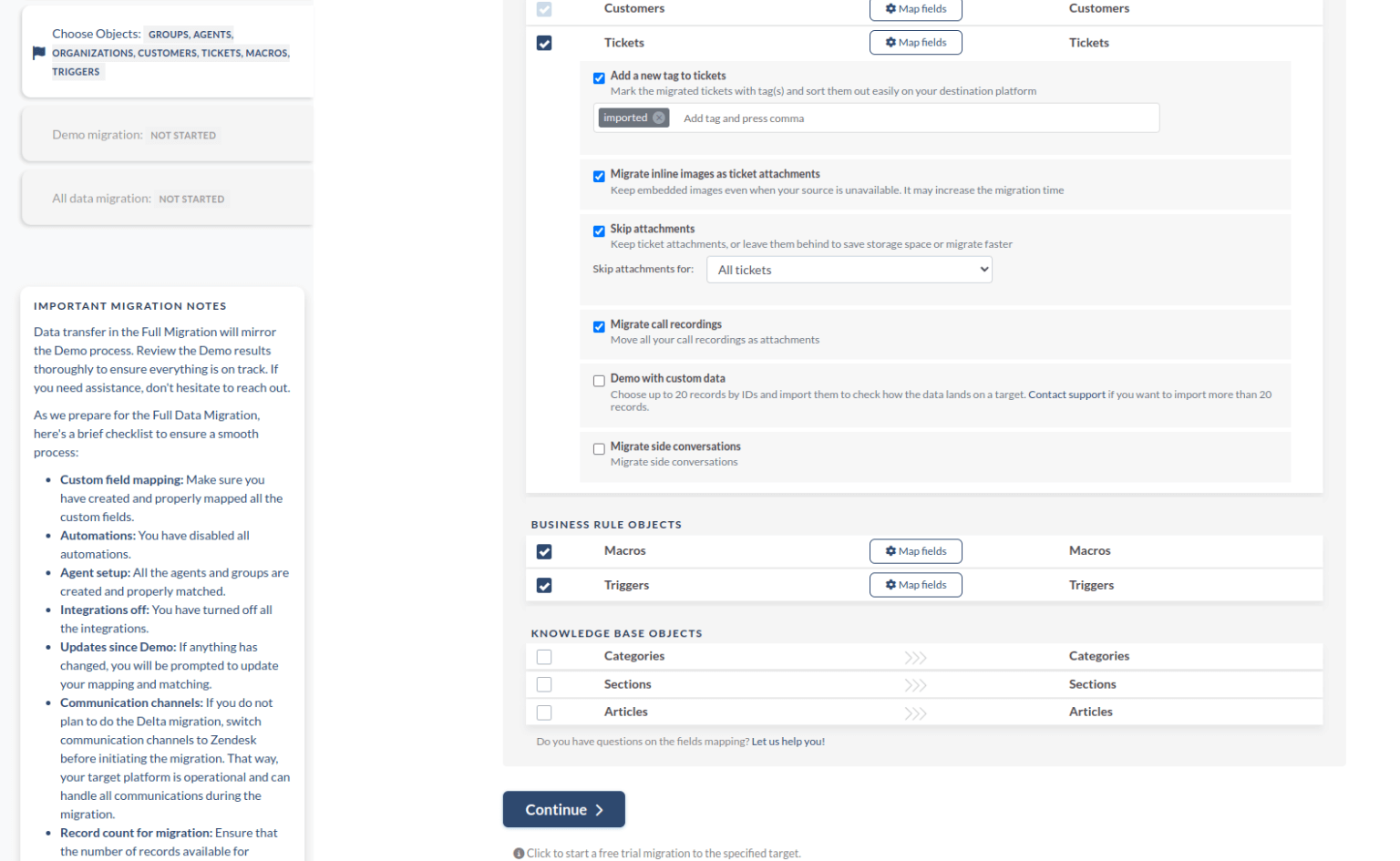Click the flag icon beside Choose Objects

click(37, 52)
